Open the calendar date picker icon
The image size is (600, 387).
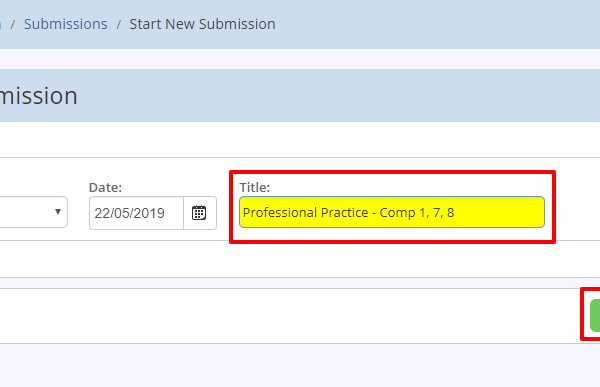[x=199, y=213]
